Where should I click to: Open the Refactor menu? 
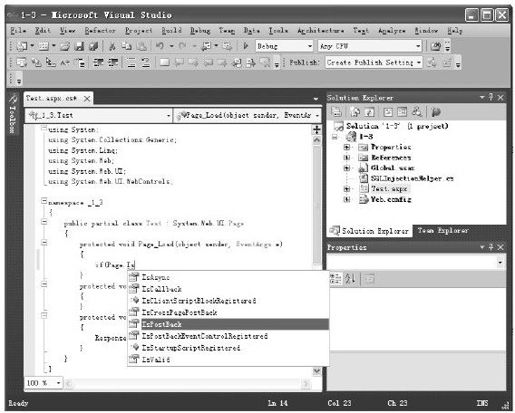pyautogui.click(x=100, y=31)
